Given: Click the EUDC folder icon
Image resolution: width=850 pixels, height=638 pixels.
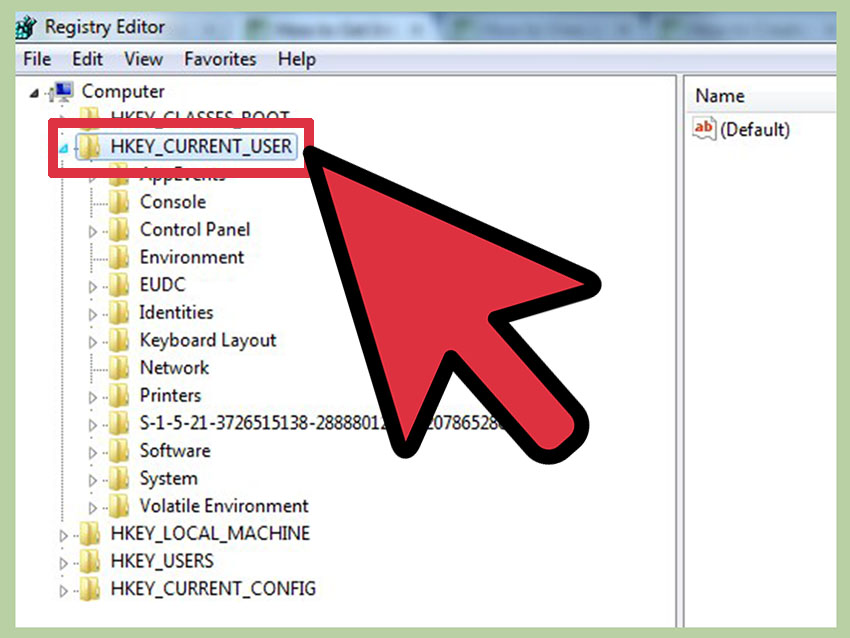Looking at the screenshot, I should tap(119, 285).
